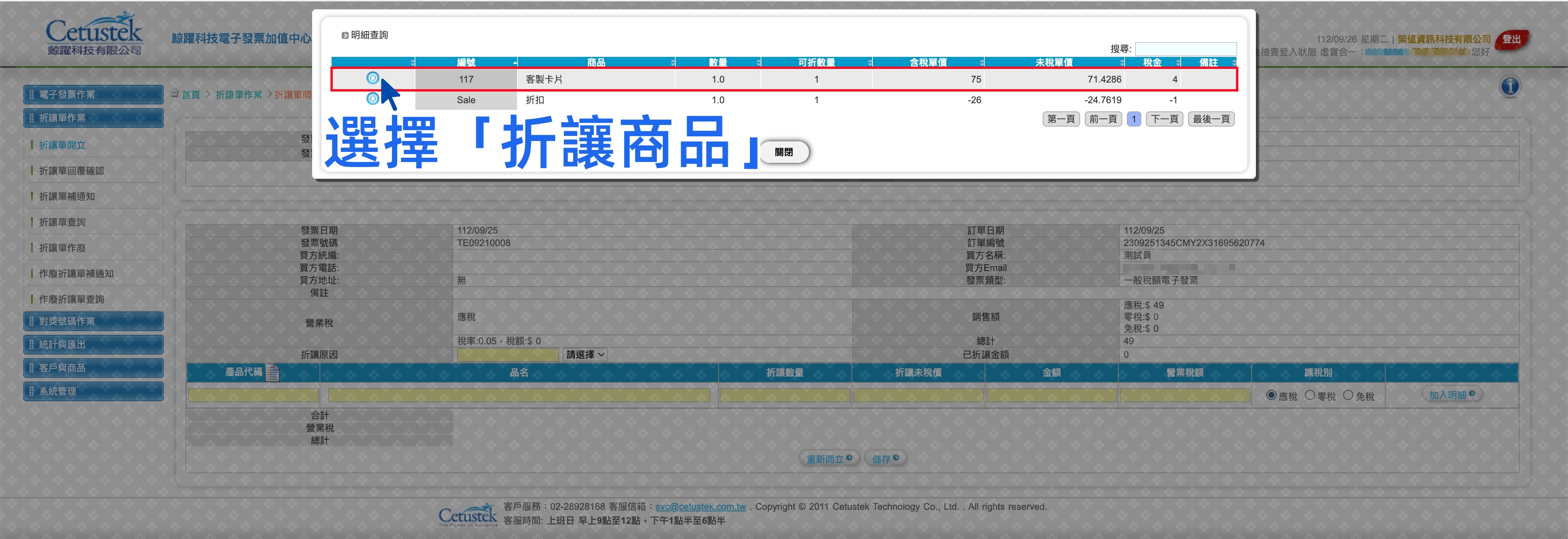Click the 折讓原因 text input field
1568x539 pixels.
508,355
